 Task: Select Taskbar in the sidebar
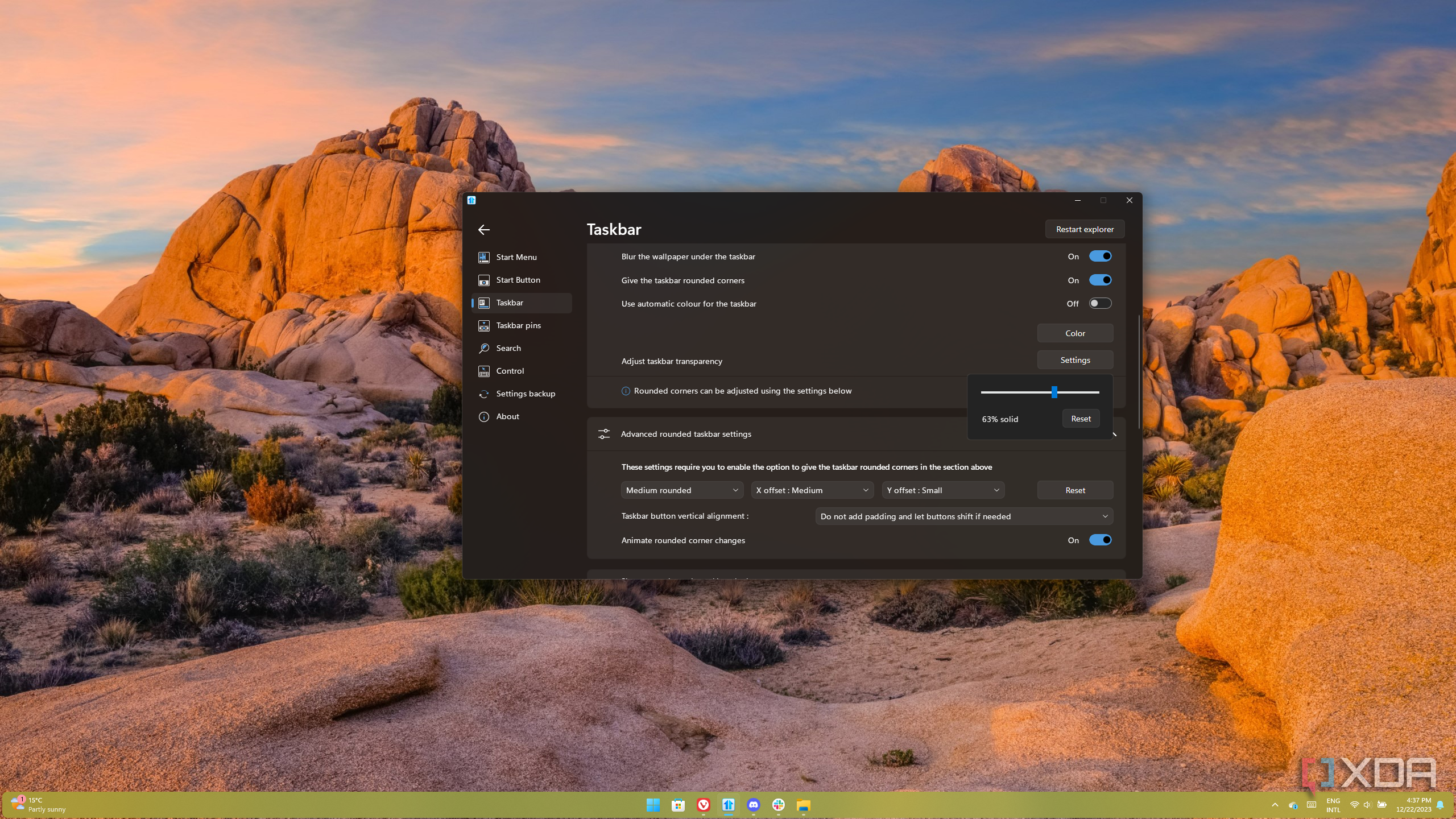coord(522,303)
